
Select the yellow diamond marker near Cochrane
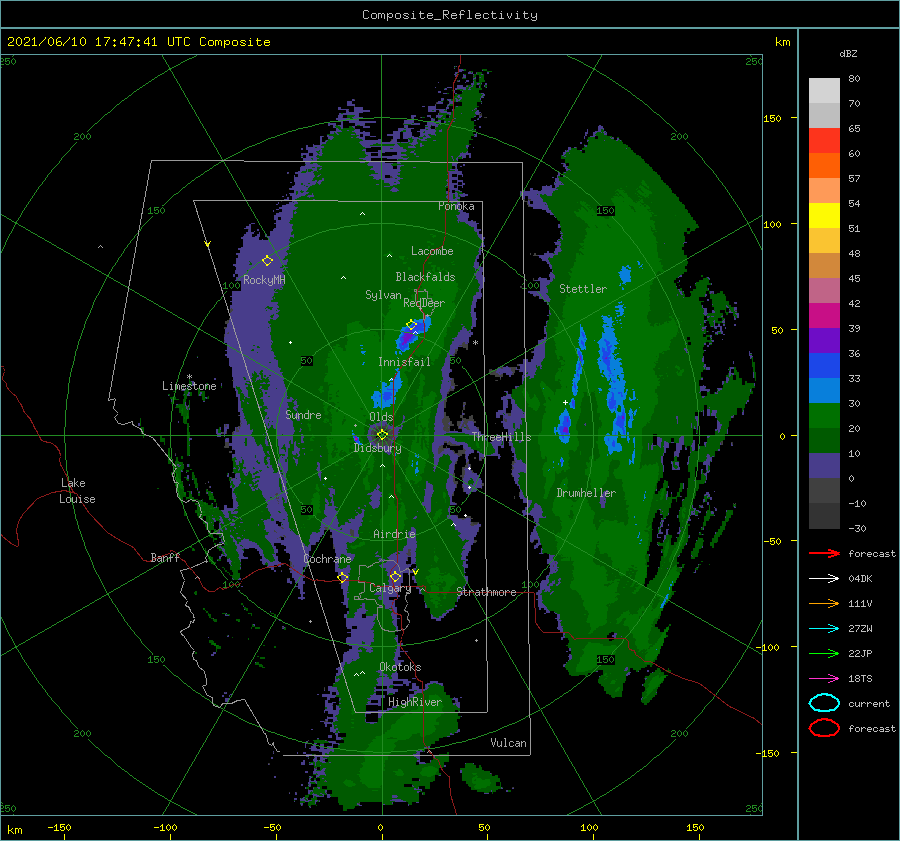tap(343, 577)
